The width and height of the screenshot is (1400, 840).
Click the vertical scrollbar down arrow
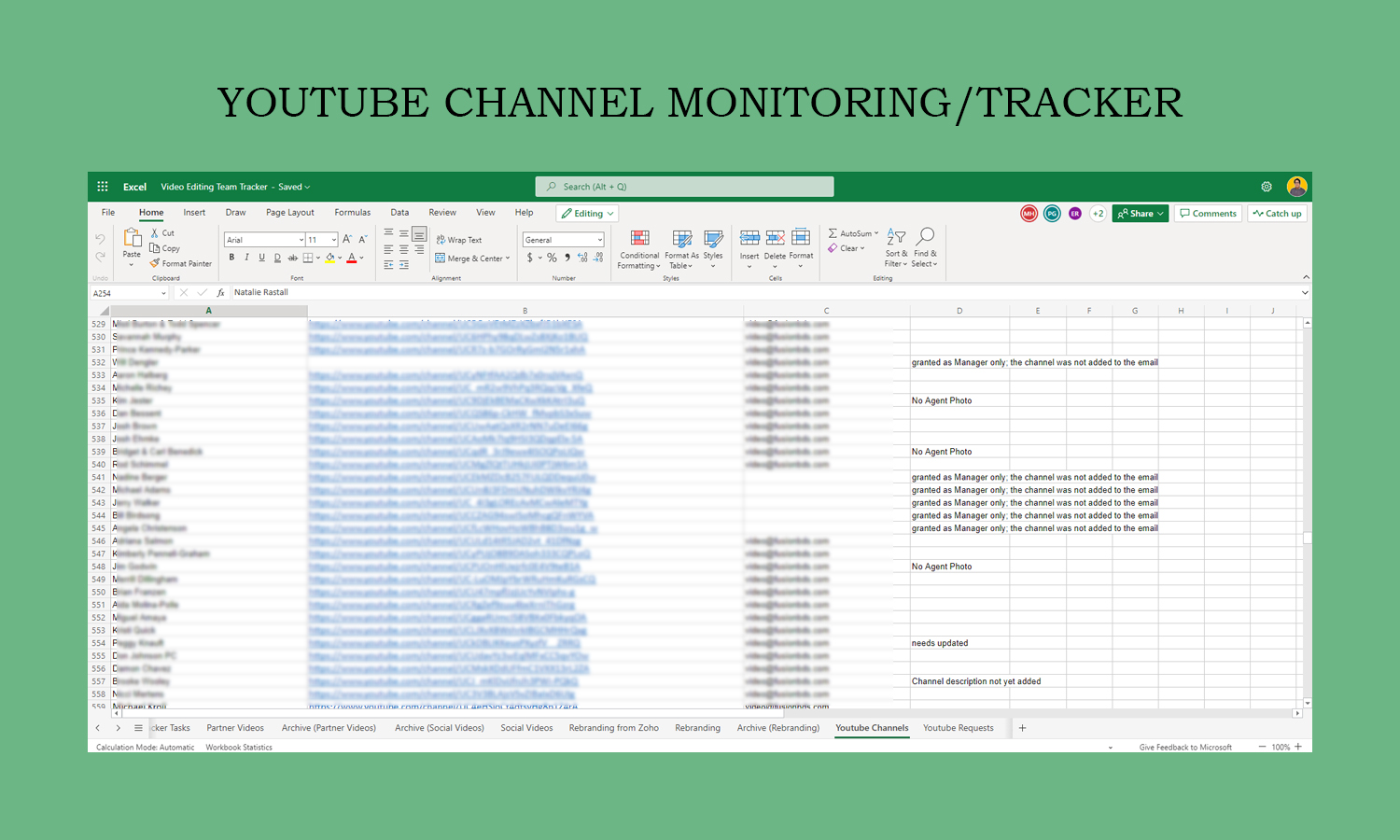point(1308,703)
